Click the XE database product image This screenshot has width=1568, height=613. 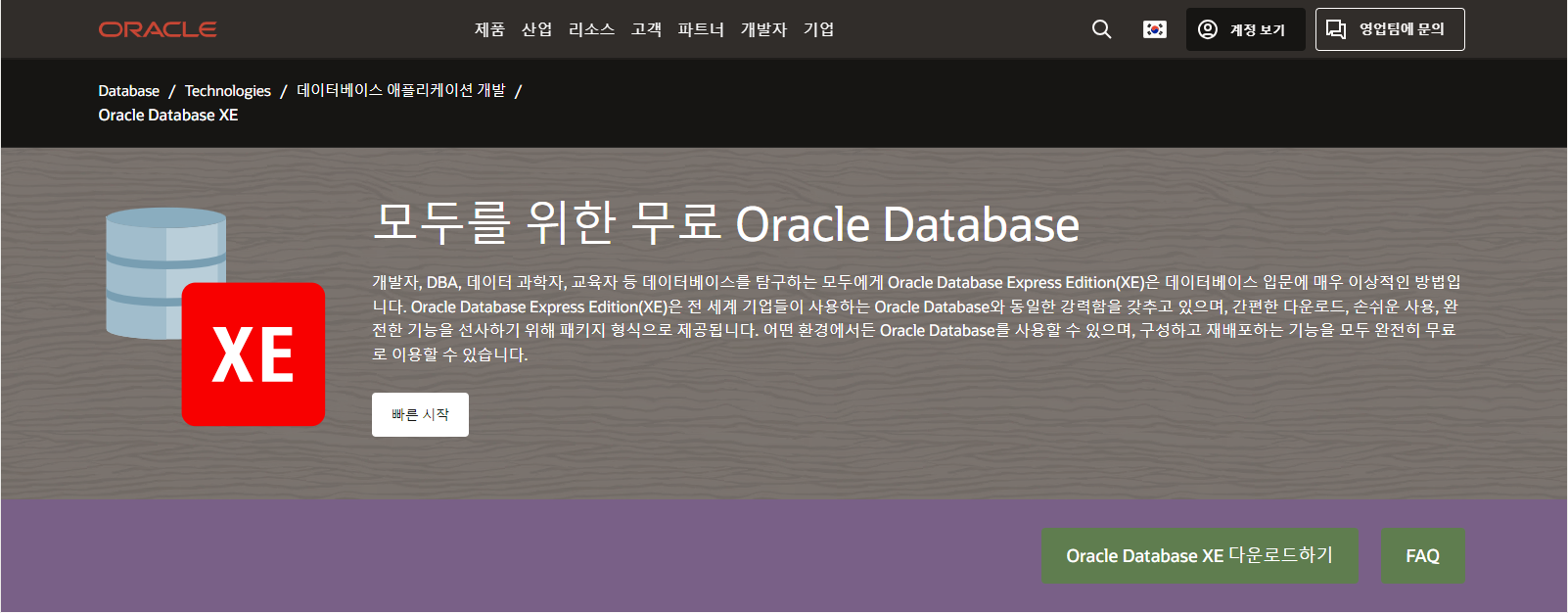point(215,316)
